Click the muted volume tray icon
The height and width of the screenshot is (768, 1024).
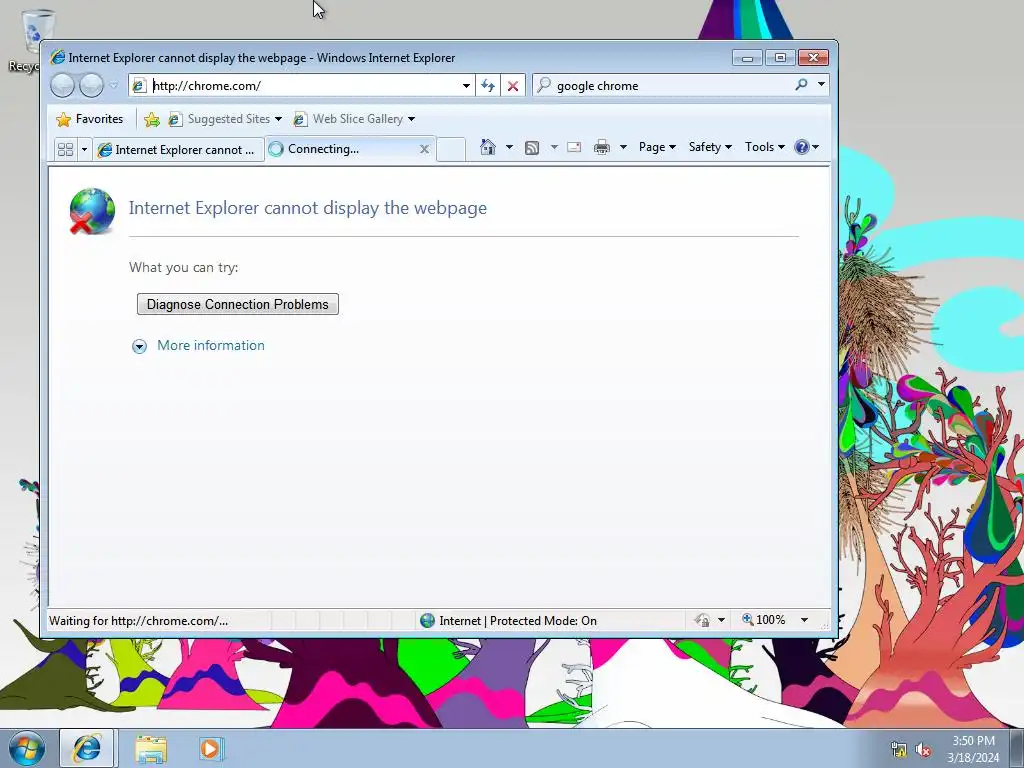click(923, 750)
